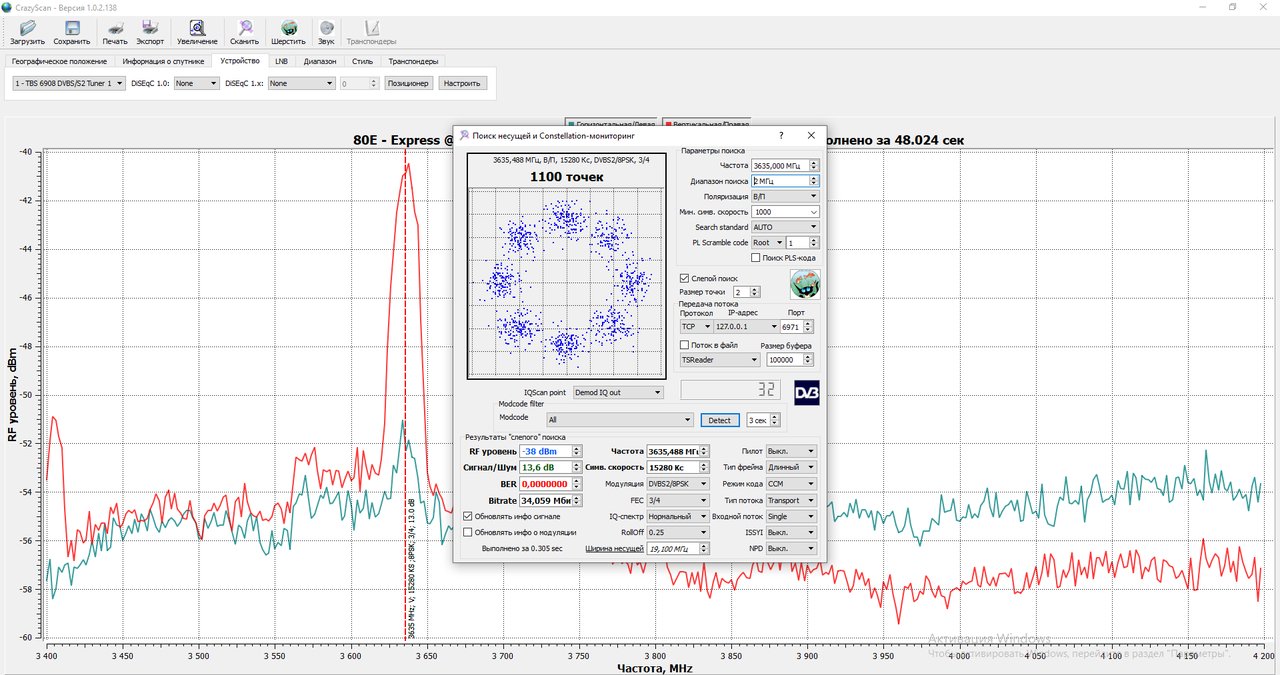1280x675 pixels.
Task: Click the cartoon cat image in the dialog
Action: [x=805, y=284]
